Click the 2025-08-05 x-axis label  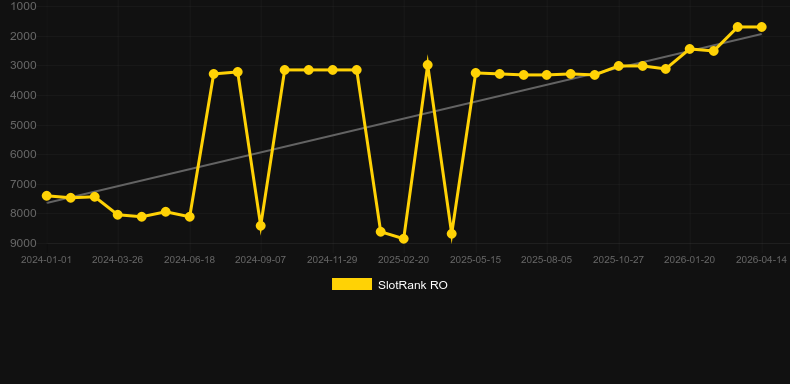click(x=547, y=260)
